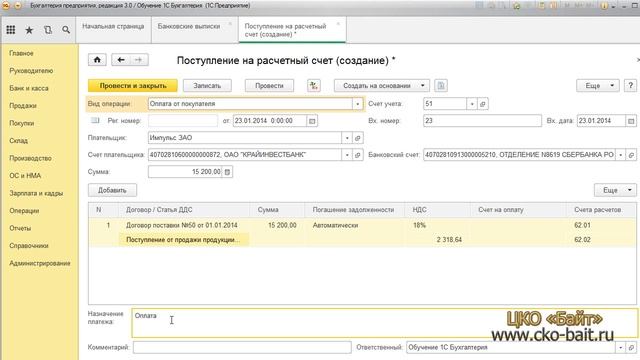Open payer Импульс ЗАО card icon
This screenshot has width=640, height=360.
[358, 138]
